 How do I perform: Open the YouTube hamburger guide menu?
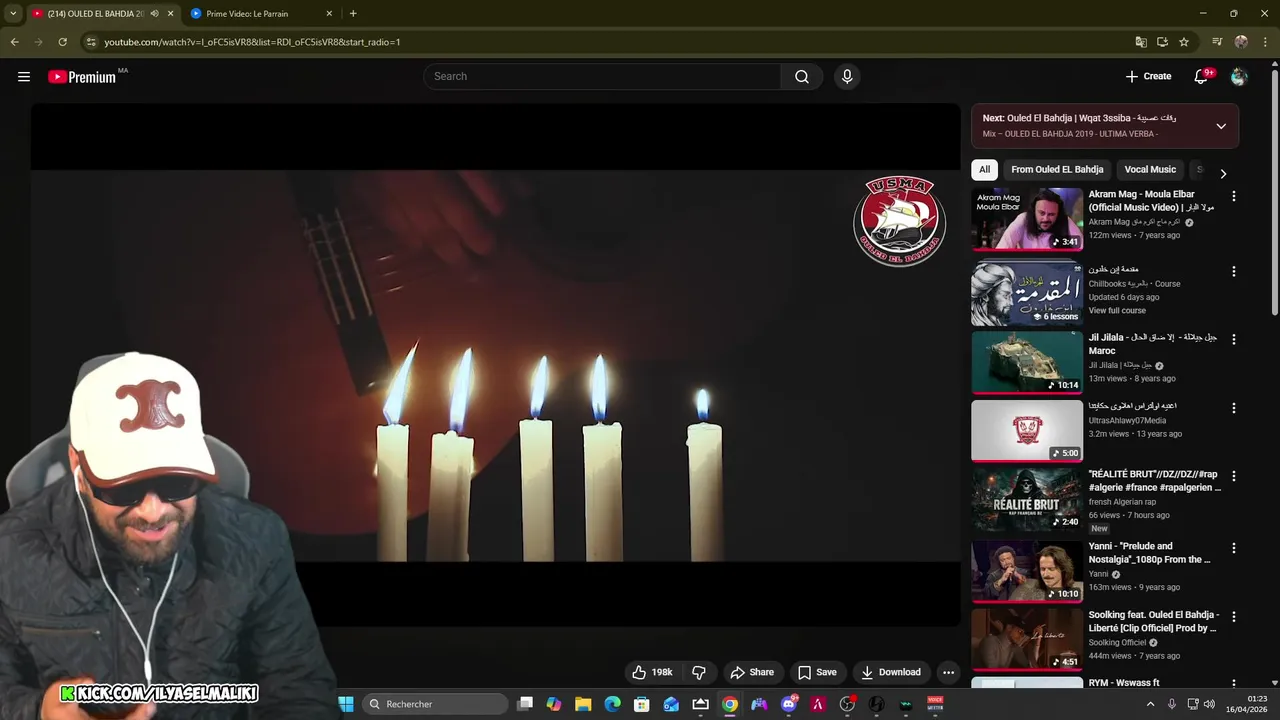click(x=24, y=76)
